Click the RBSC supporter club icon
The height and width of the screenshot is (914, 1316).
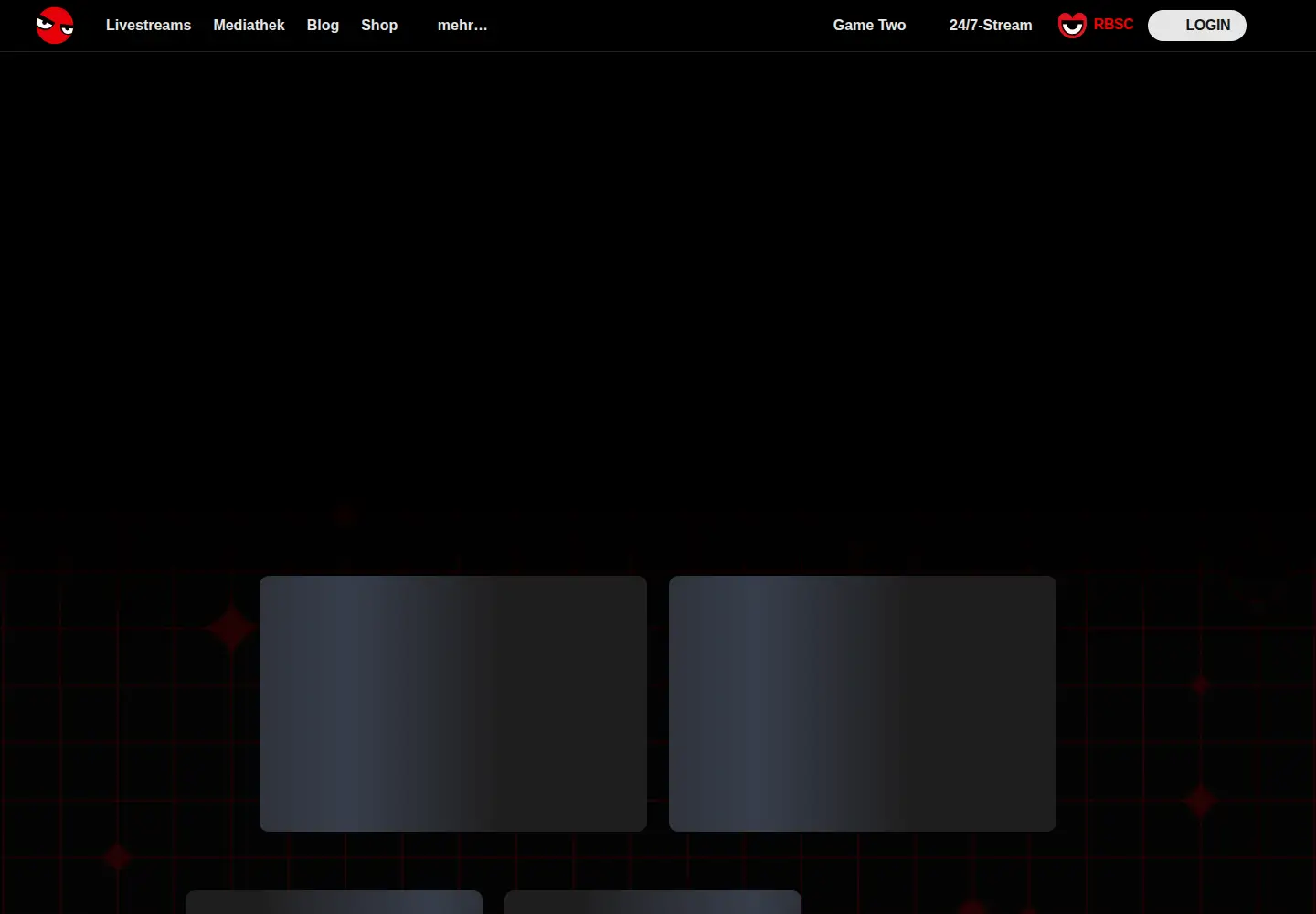pos(1072,26)
